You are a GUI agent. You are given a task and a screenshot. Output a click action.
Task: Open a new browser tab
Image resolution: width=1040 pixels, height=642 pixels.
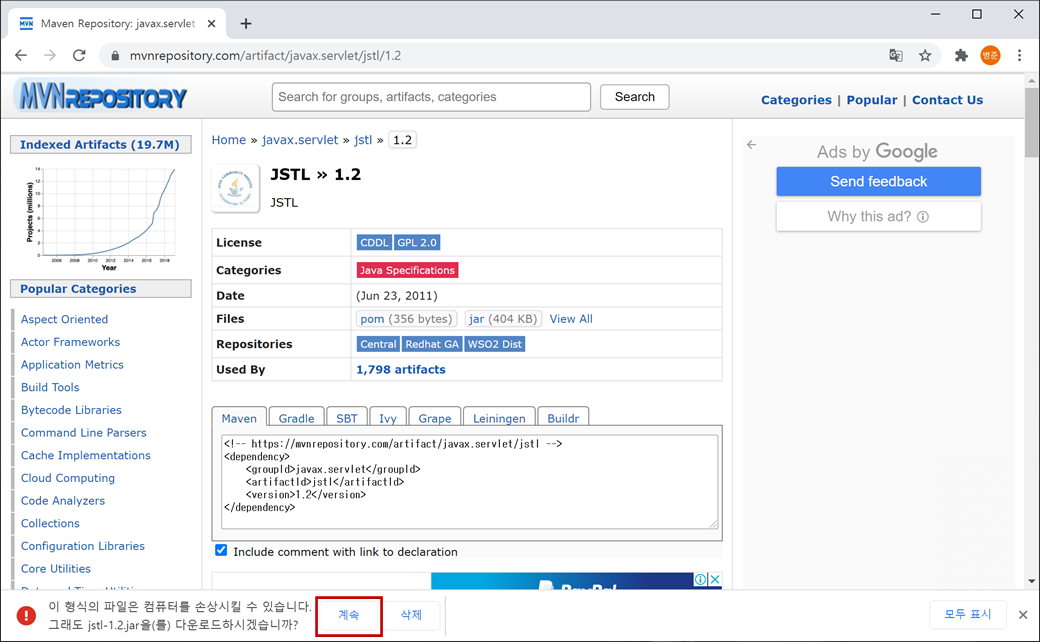pos(246,24)
